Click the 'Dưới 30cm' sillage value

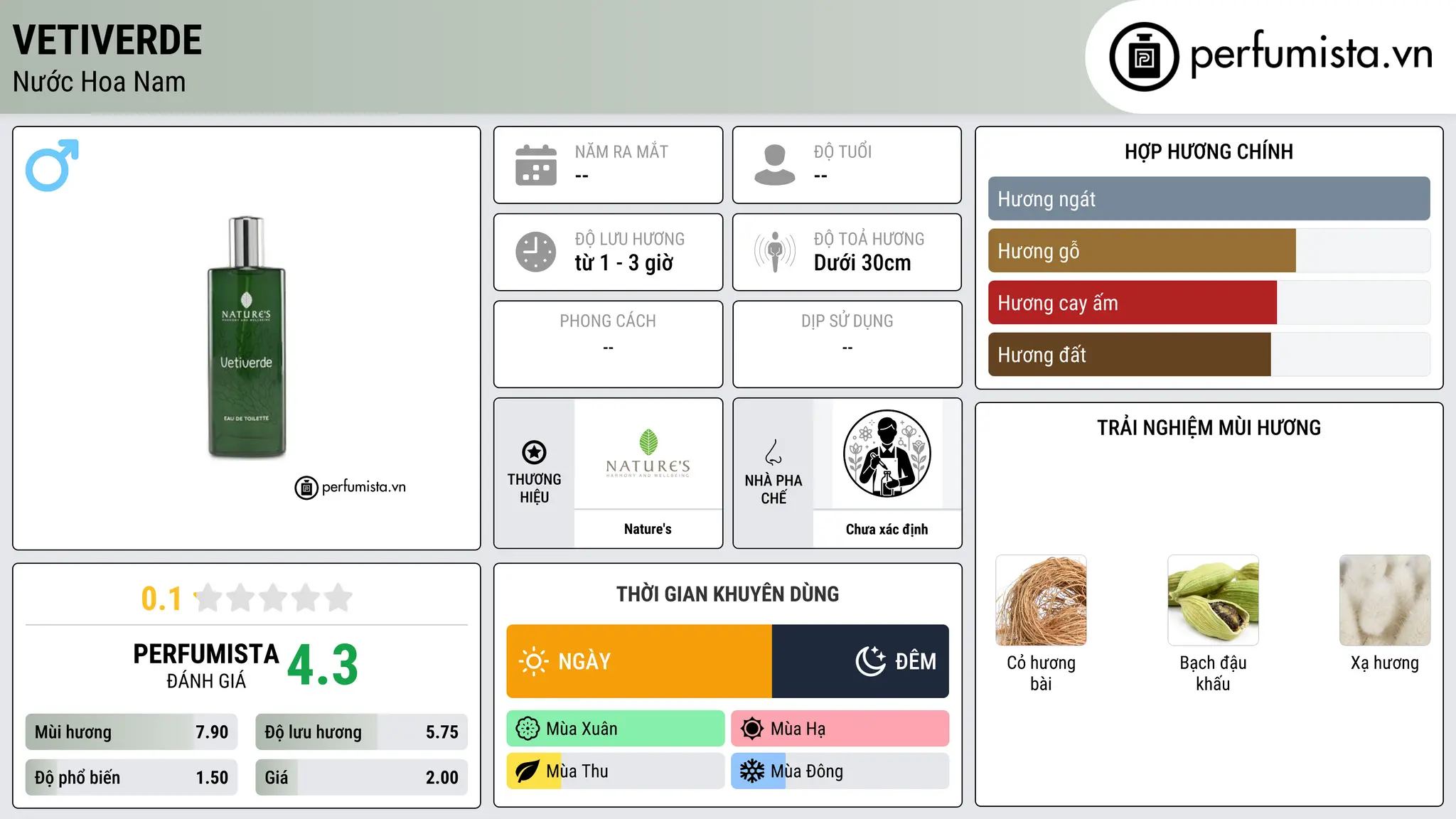tap(862, 263)
